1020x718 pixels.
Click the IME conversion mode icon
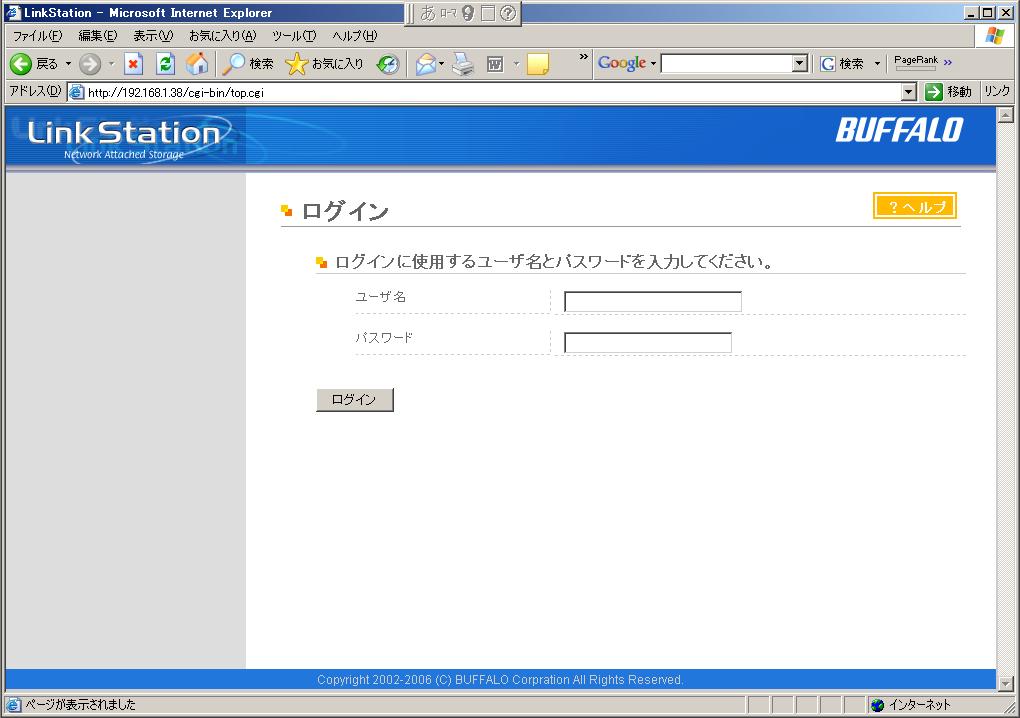tap(448, 13)
